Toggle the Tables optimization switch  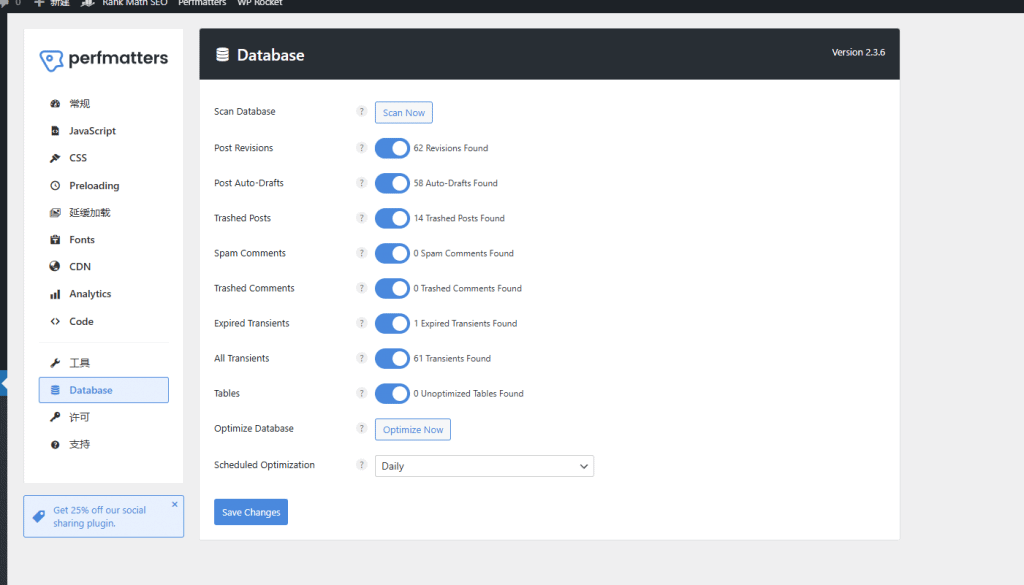tap(392, 394)
